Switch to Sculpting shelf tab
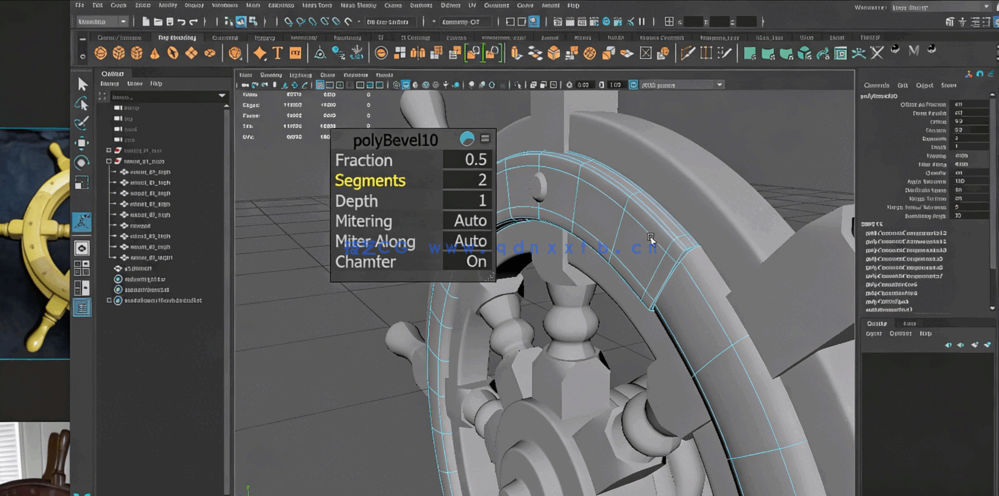Image resolution: width=999 pixels, height=496 pixels. 224,38
